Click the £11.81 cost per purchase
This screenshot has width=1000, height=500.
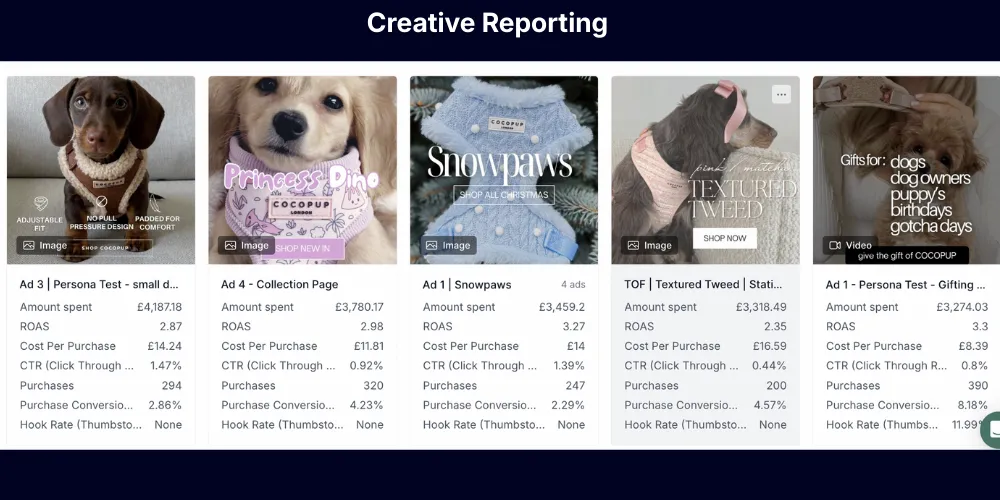(369, 346)
